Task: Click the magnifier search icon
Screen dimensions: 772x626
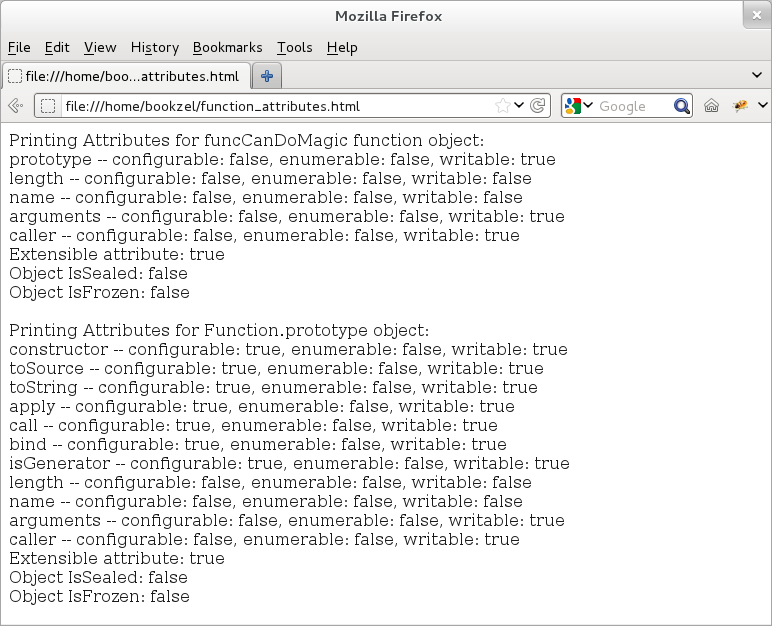Action: tap(681, 106)
